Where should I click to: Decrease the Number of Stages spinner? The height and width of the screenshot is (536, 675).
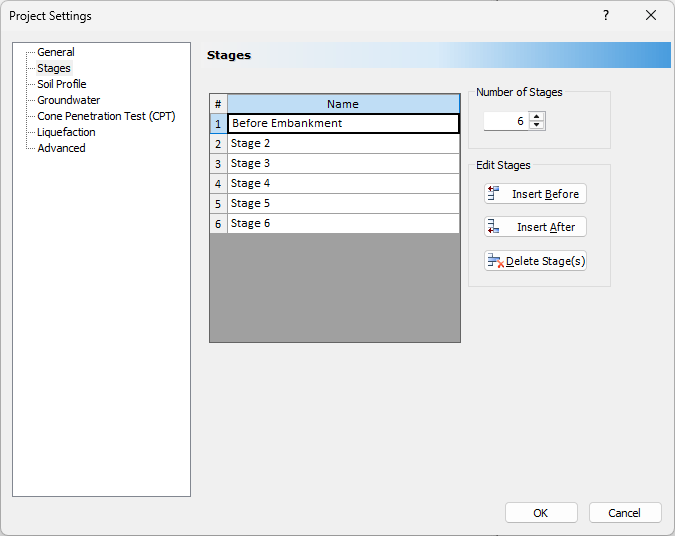(536, 125)
